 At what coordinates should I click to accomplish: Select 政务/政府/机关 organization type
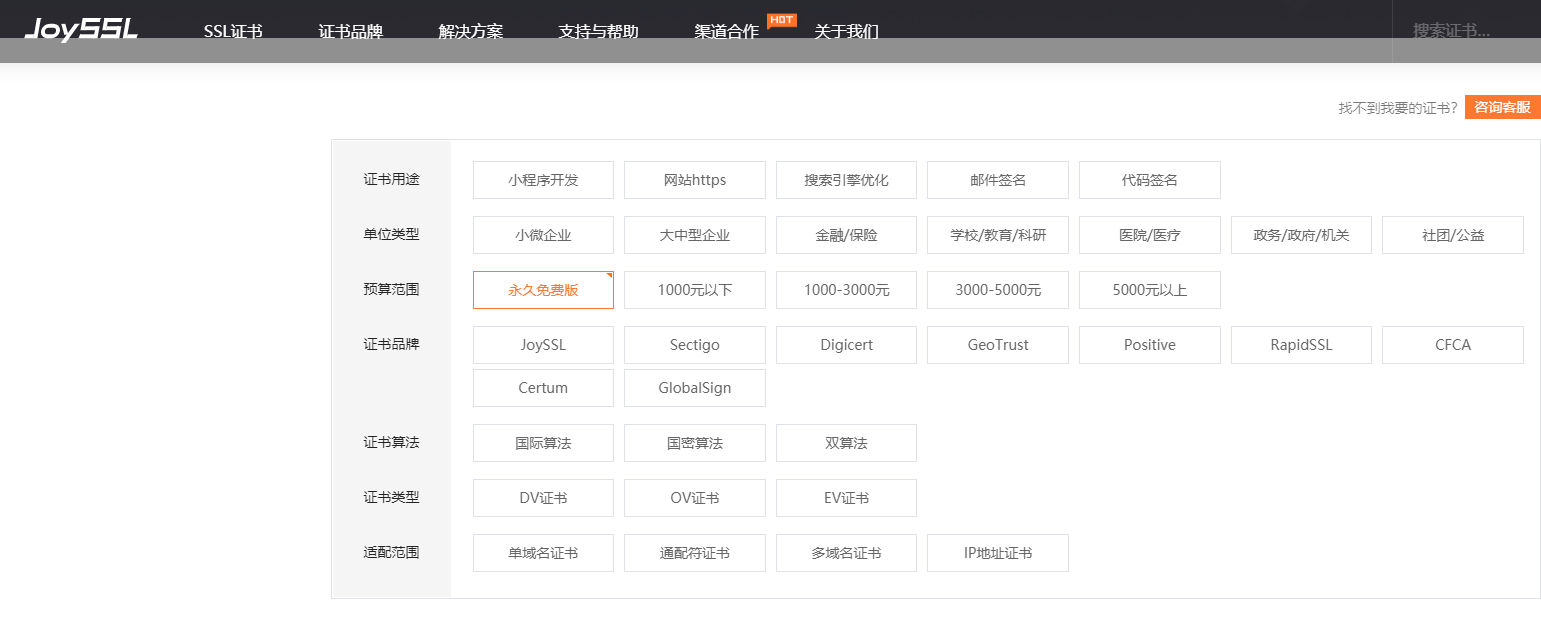tap(1301, 235)
